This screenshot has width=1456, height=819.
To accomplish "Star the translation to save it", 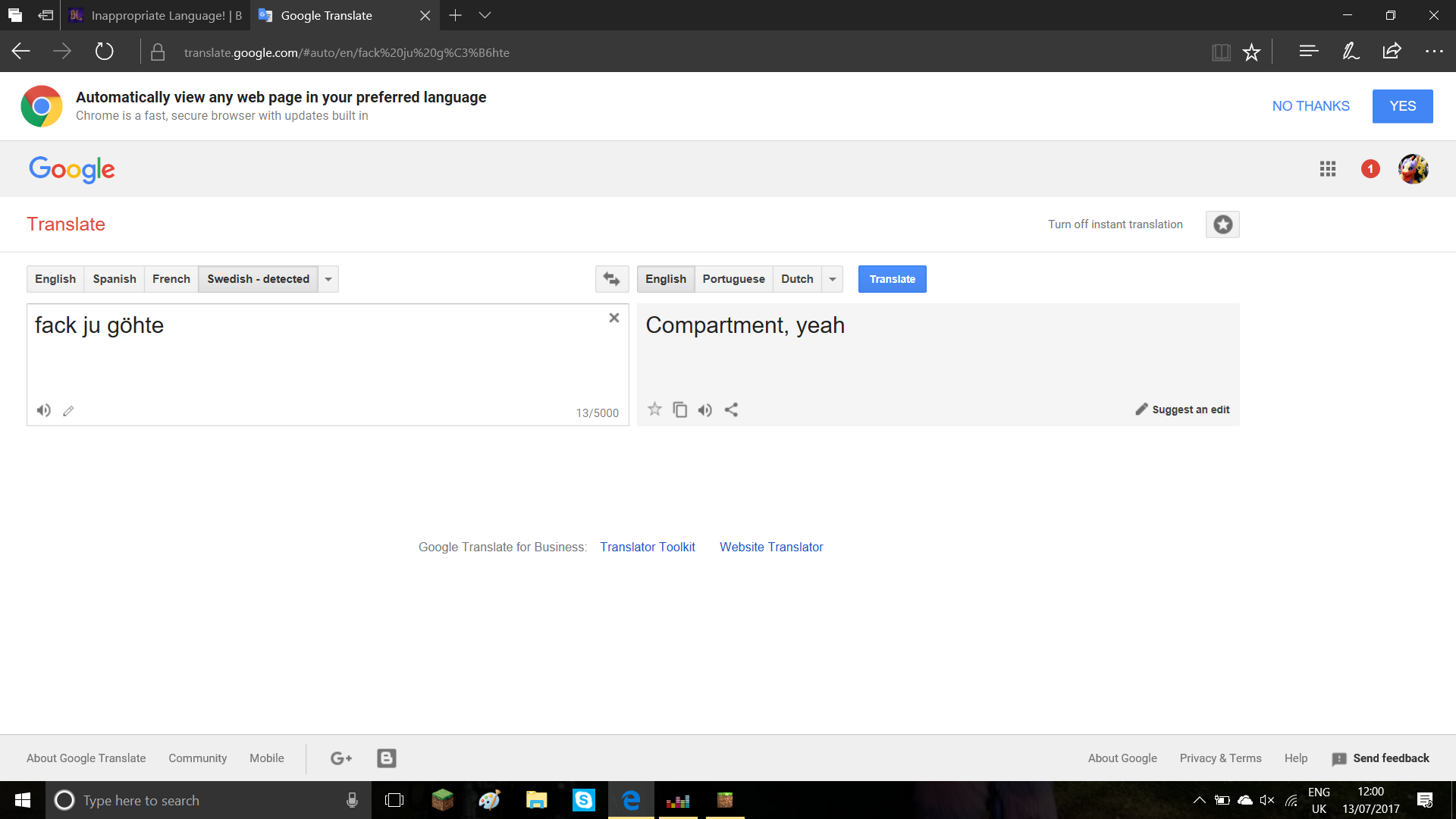I will click(x=654, y=409).
